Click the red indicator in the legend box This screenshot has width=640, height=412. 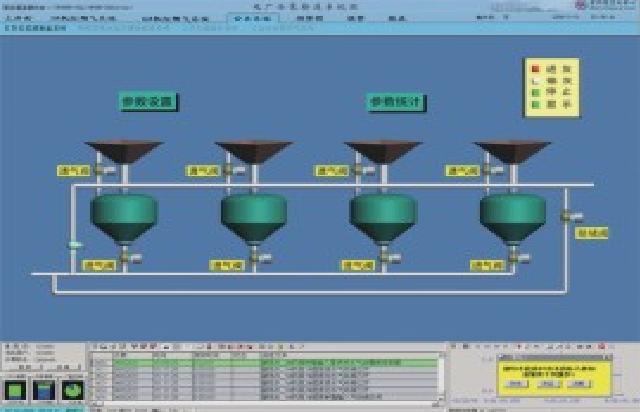click(x=535, y=68)
